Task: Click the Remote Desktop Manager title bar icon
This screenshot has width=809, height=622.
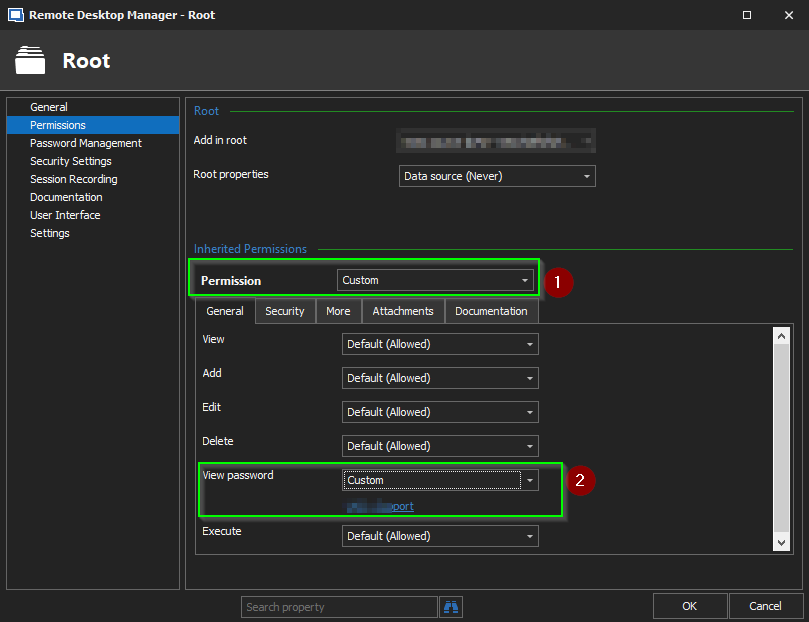Action: coord(15,15)
